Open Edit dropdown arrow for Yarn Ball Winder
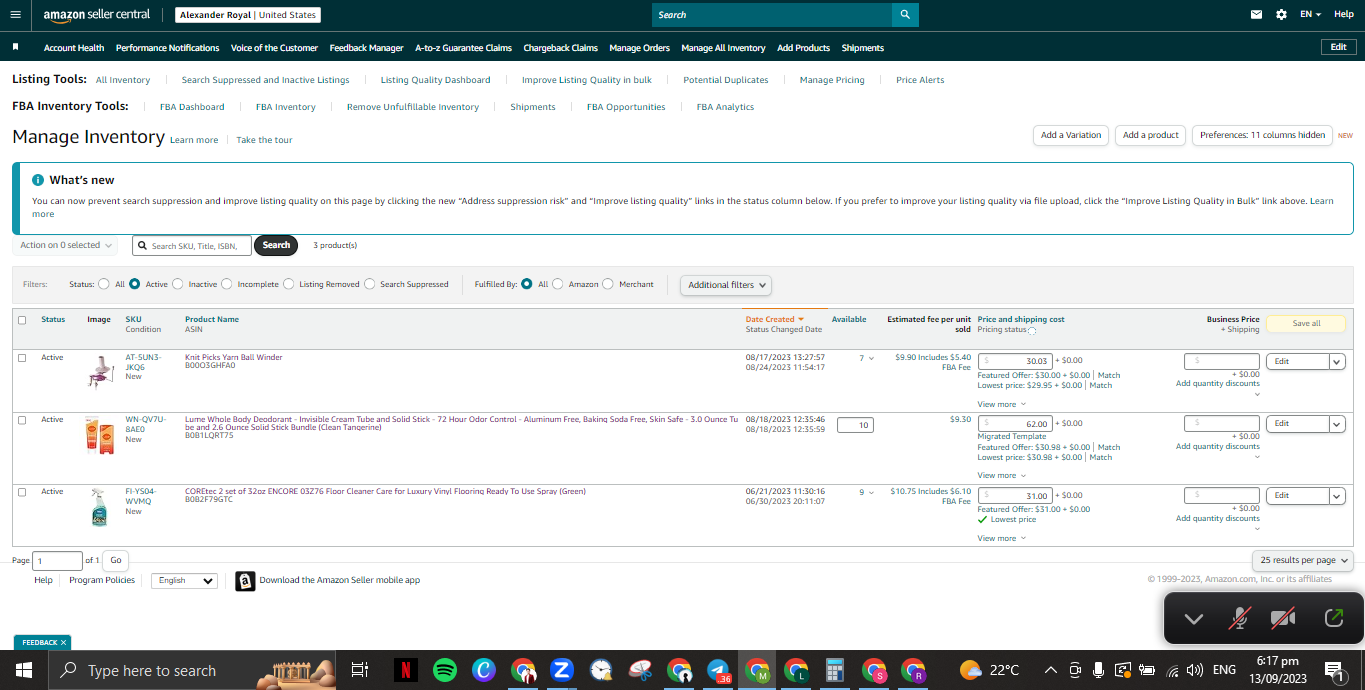This screenshot has height=690, width=1365. (1337, 361)
